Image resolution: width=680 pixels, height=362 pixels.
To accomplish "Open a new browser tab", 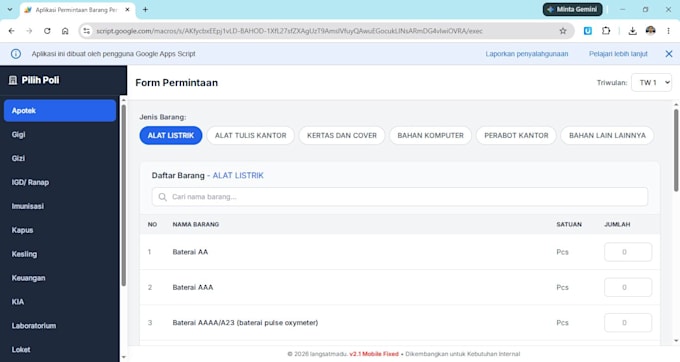I will [x=145, y=9].
